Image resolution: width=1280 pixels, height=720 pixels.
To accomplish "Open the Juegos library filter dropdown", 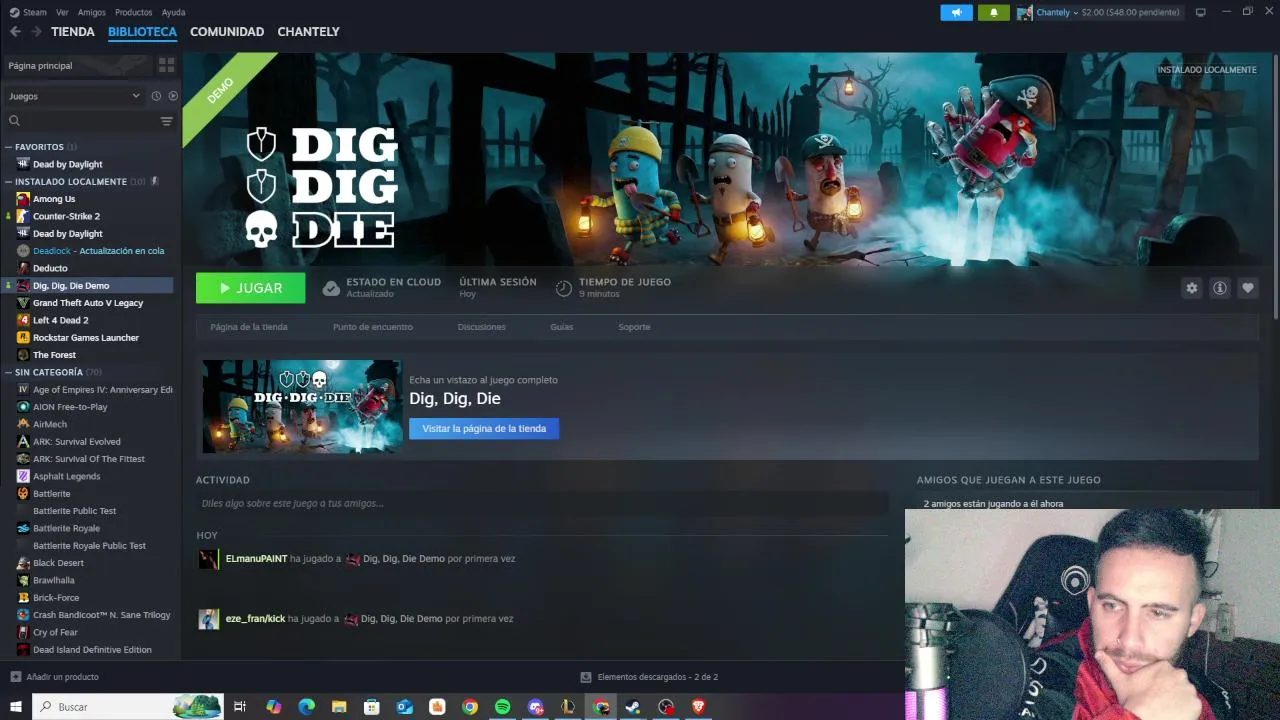I will [75, 96].
